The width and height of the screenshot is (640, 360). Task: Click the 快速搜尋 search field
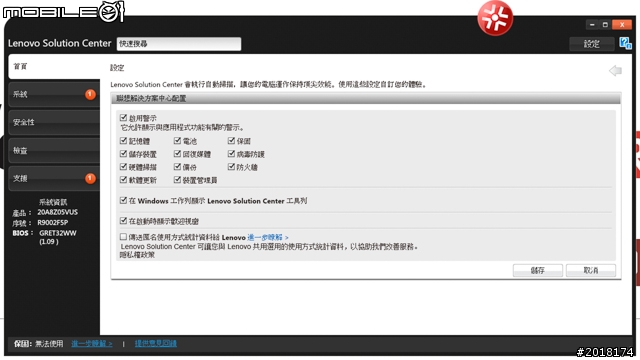coord(179,44)
